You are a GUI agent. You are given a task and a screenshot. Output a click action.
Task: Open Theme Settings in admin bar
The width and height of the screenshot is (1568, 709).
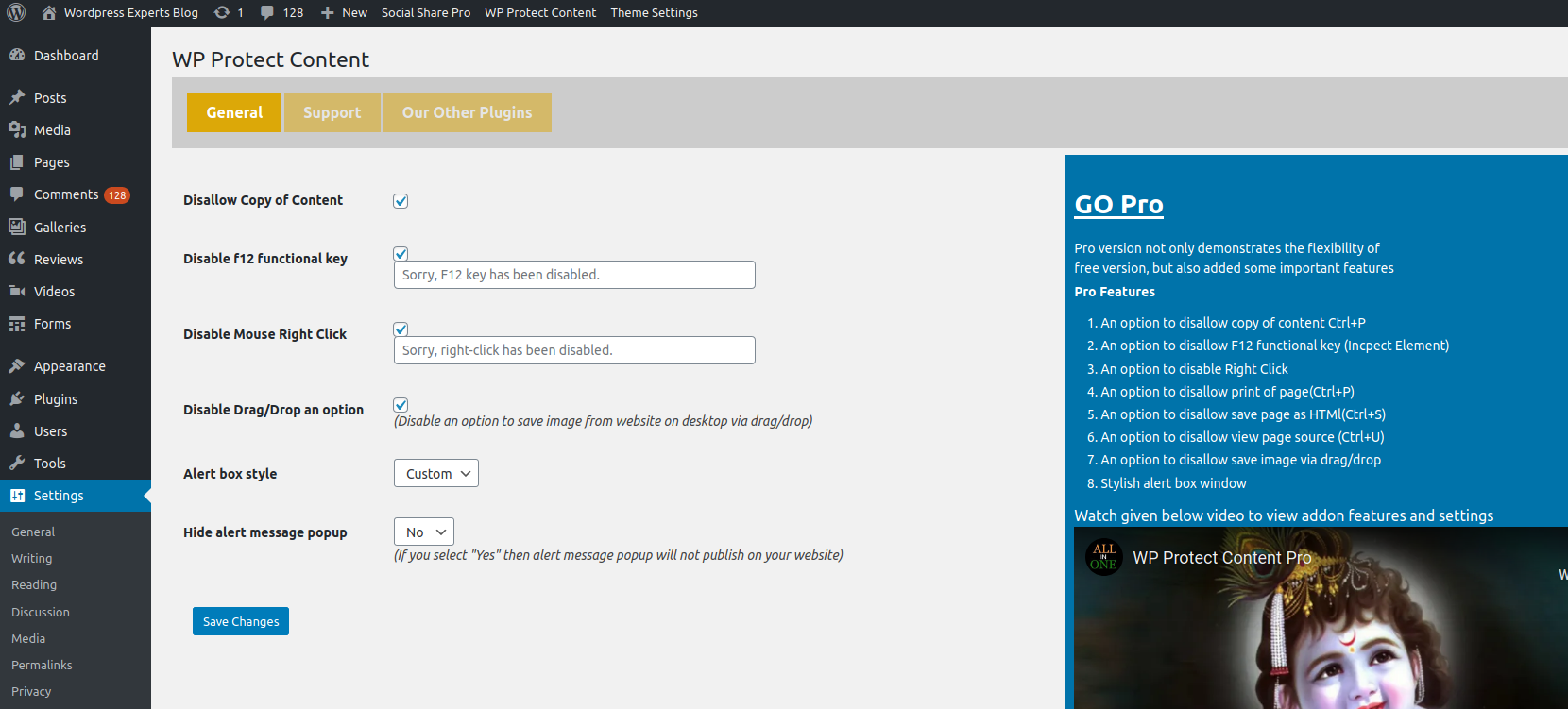[x=655, y=12]
